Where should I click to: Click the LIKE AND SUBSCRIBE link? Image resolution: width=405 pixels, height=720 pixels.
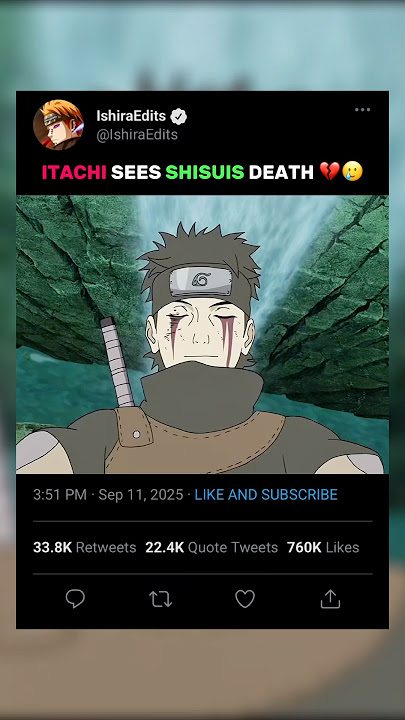[x=266, y=495]
